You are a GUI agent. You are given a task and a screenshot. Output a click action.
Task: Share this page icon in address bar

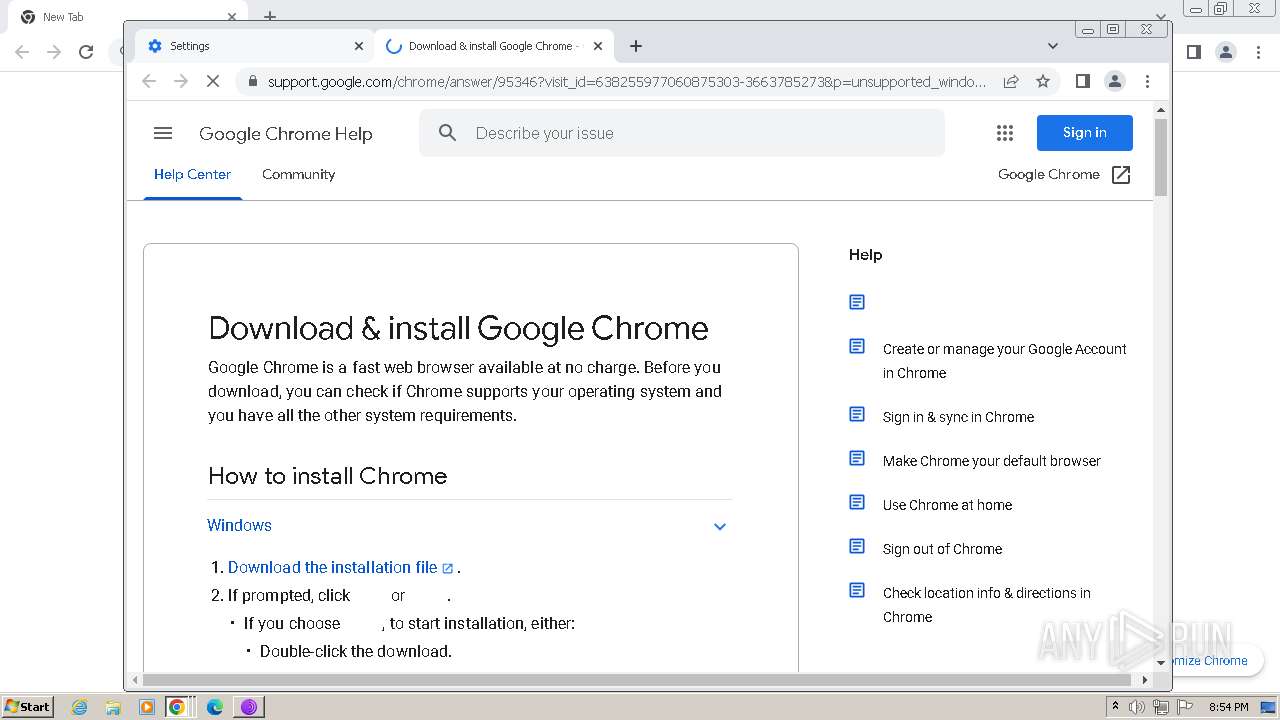(1011, 81)
